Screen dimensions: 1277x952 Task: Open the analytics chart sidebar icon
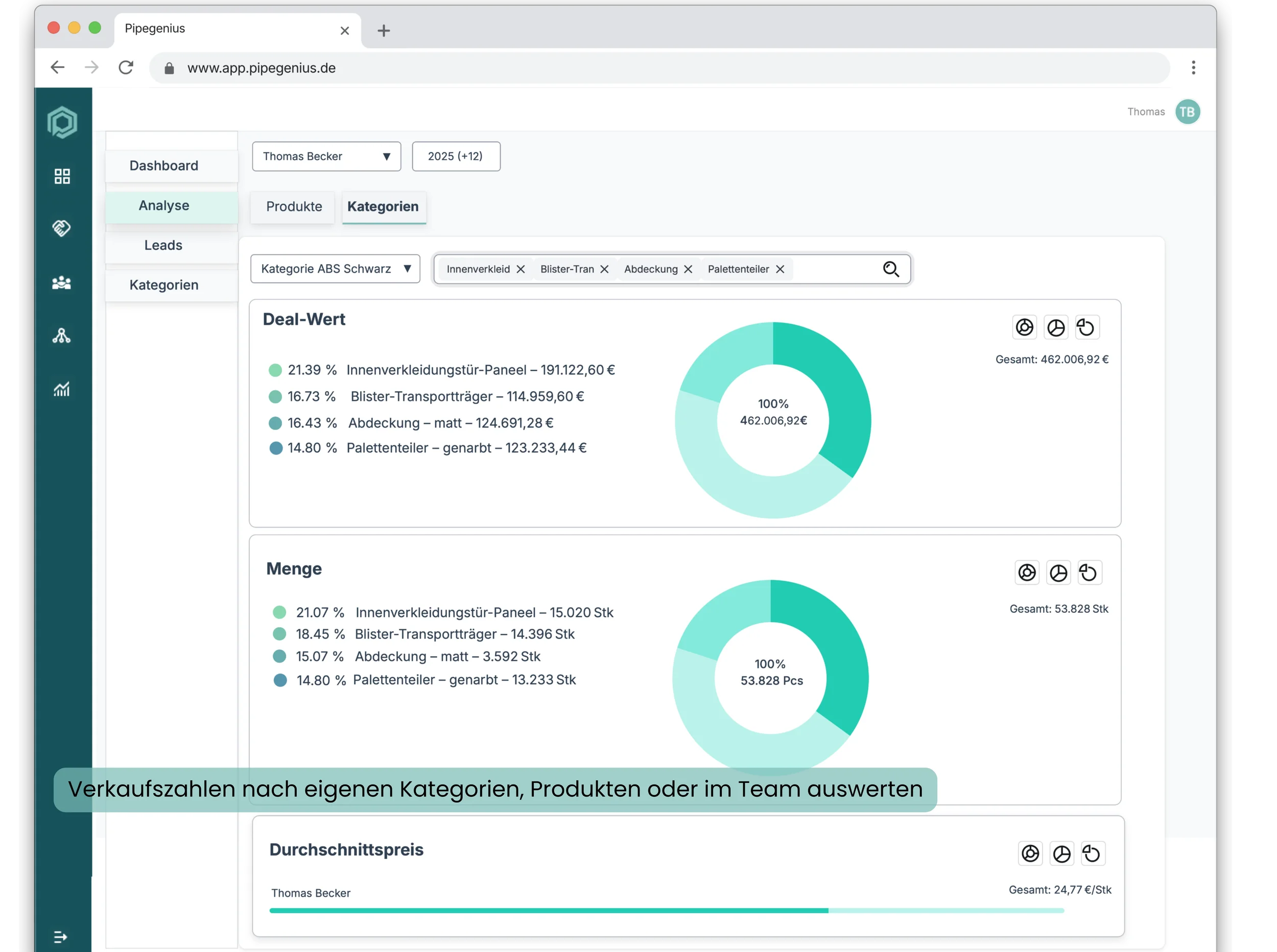pos(62,390)
